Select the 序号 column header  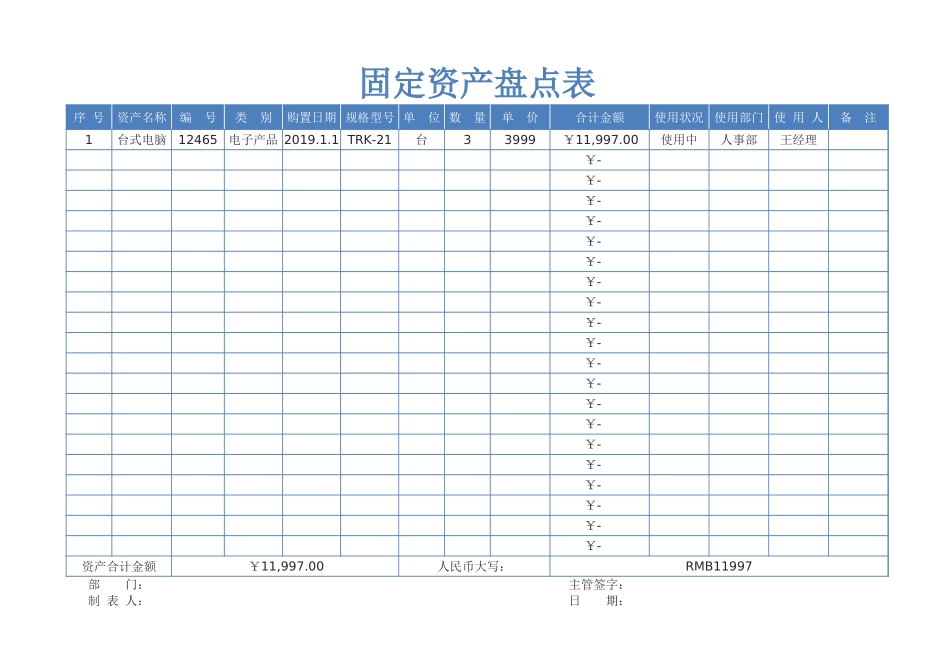point(89,116)
